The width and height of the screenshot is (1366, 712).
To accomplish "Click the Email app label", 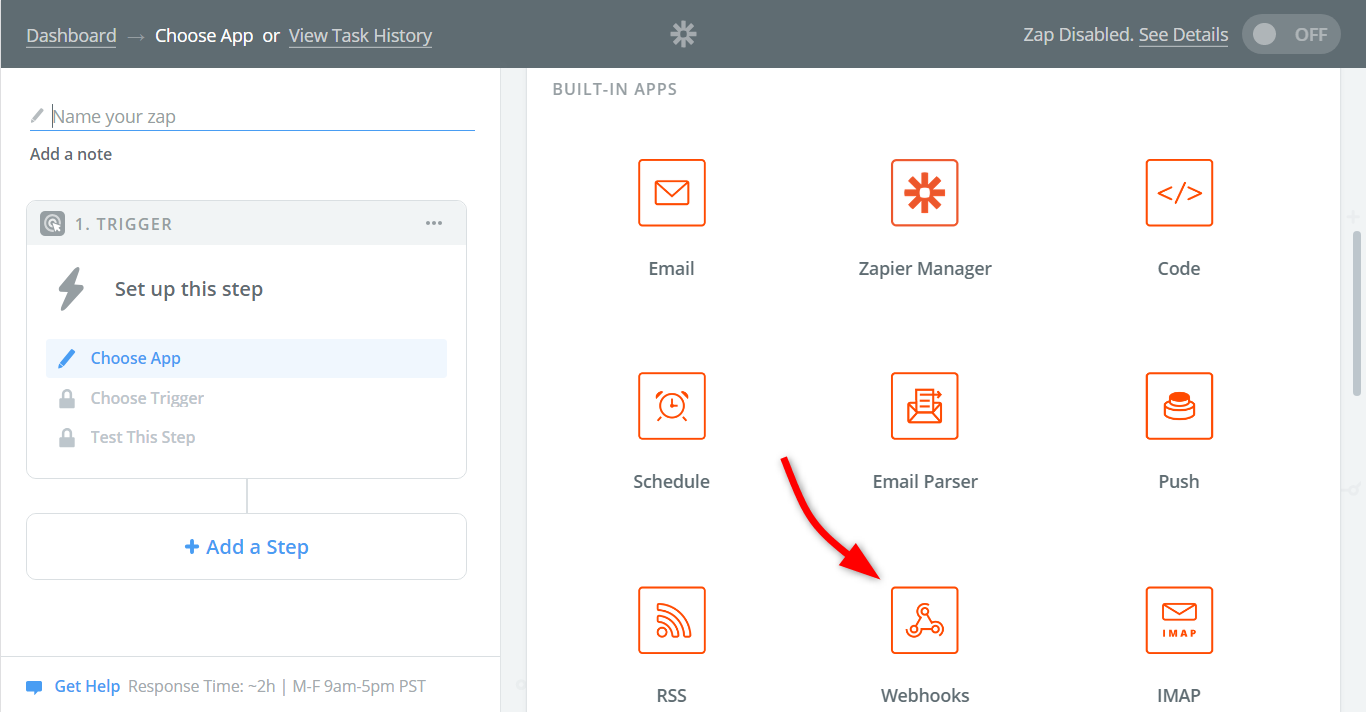I will coord(672,269).
